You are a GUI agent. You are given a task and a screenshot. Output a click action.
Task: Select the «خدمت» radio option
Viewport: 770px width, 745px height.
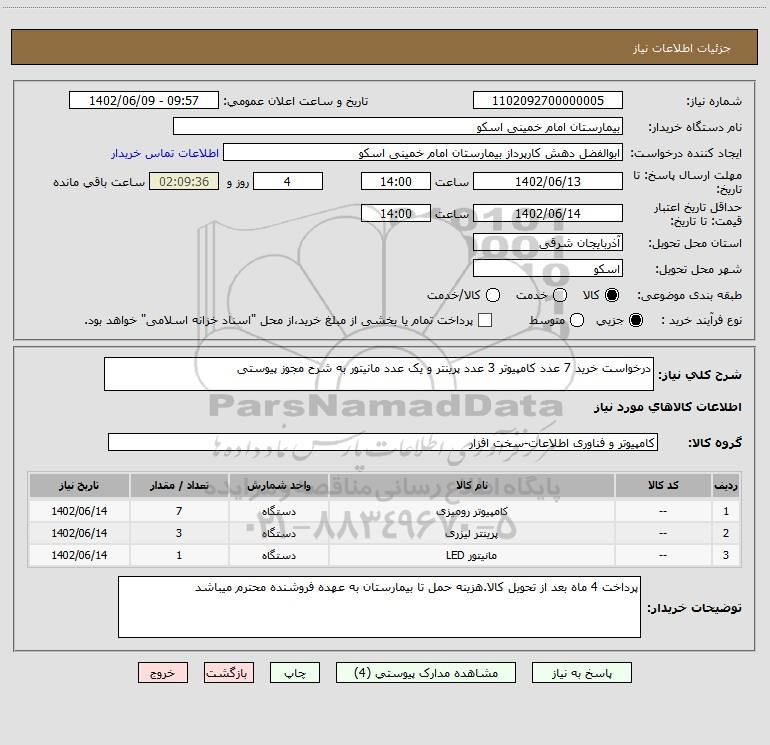coord(560,296)
